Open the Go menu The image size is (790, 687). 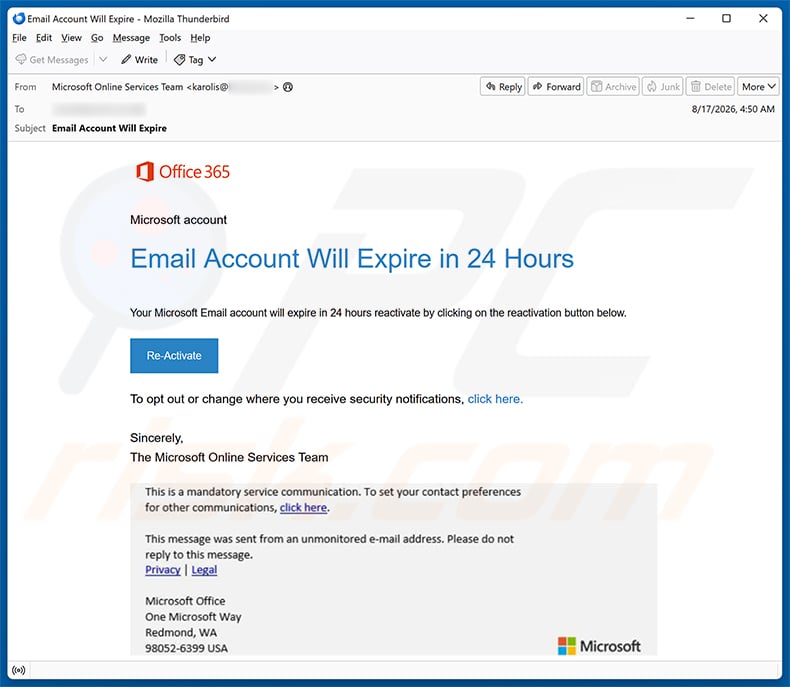coord(97,38)
